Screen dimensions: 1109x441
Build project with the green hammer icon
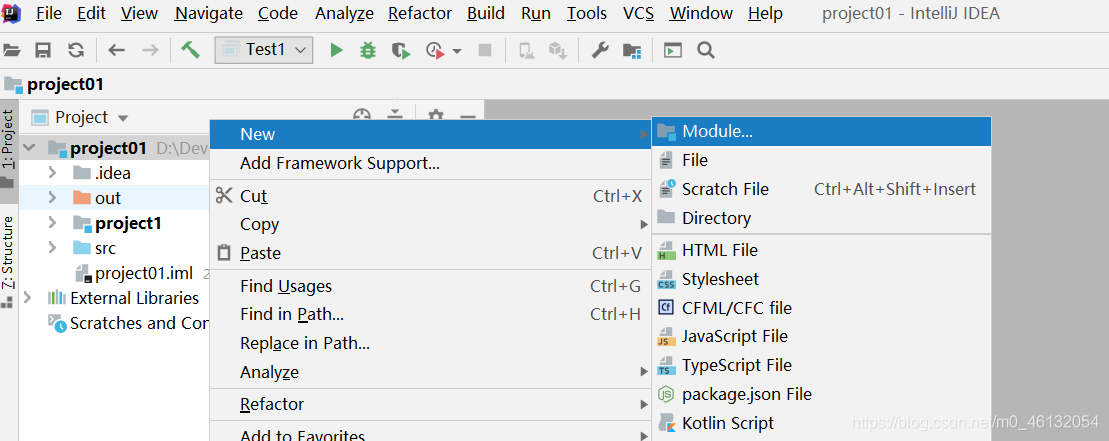[x=190, y=49]
